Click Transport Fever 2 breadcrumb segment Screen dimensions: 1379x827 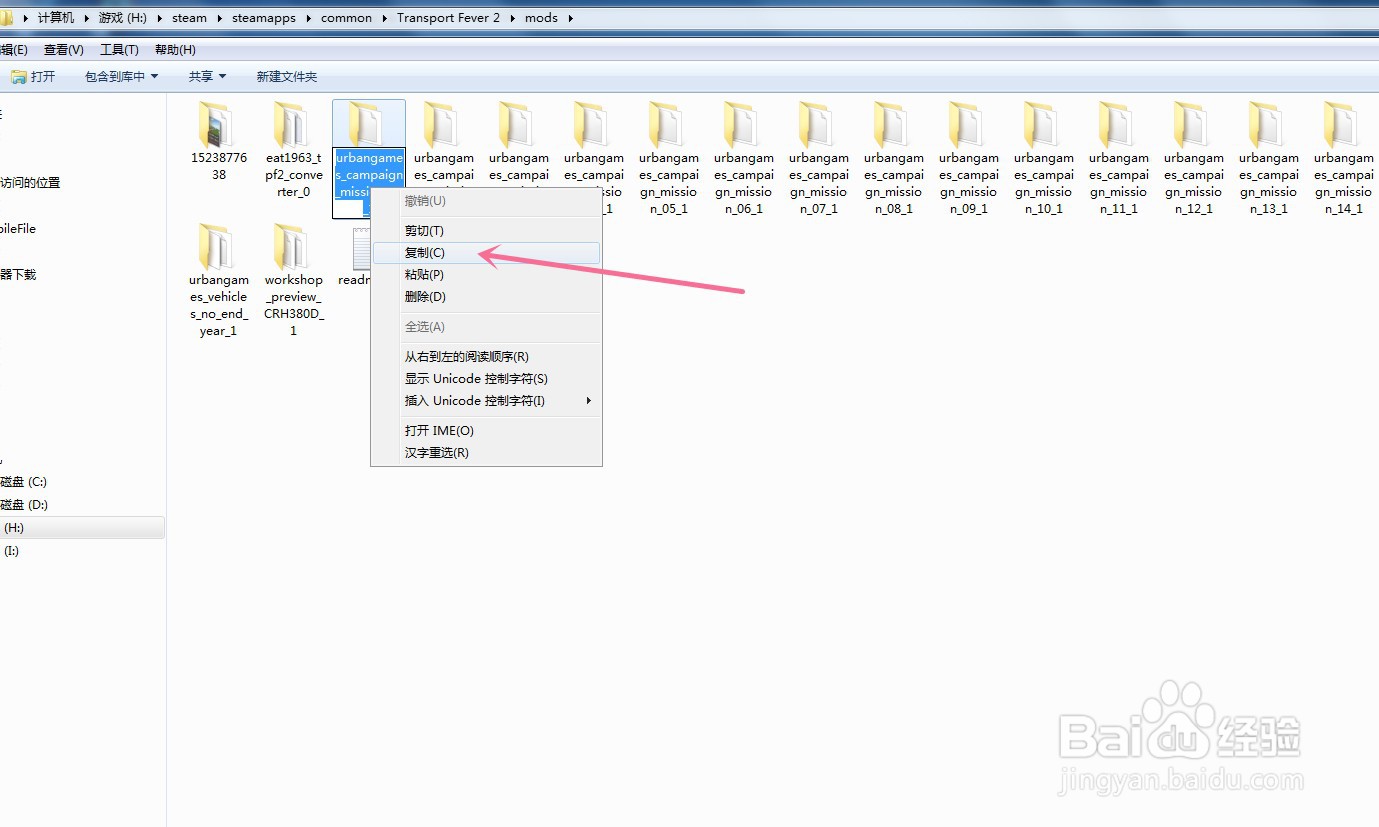tap(448, 18)
